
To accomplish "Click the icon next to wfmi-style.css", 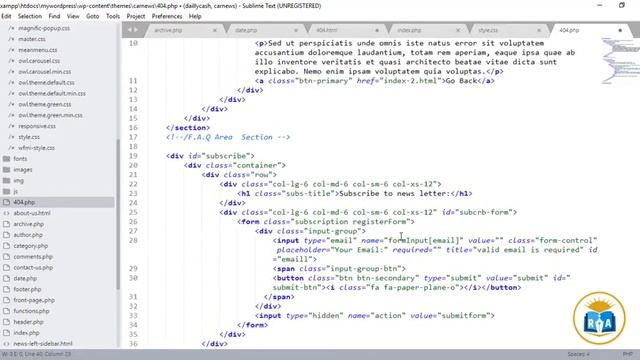I will [x=11, y=148].
